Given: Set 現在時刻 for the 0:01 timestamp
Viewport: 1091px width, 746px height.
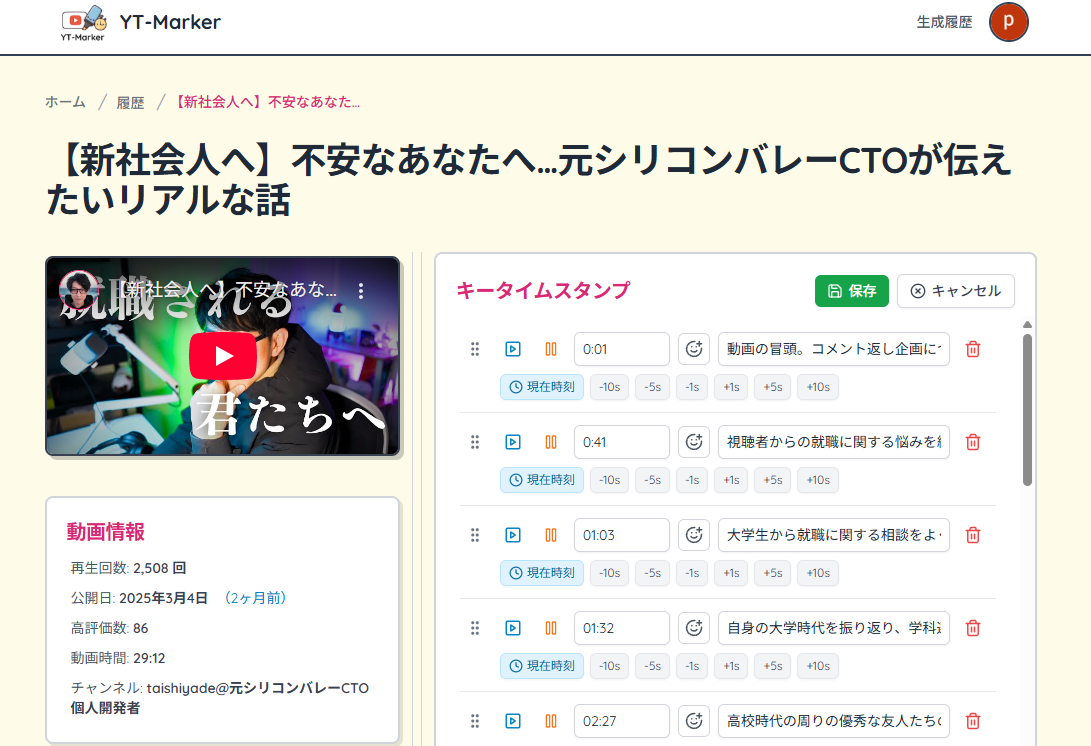Looking at the screenshot, I should click(541, 387).
